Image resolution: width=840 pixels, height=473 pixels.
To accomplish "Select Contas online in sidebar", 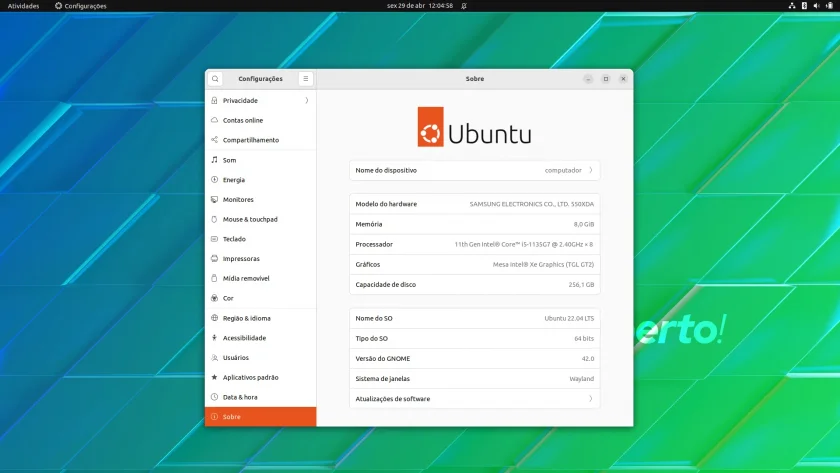I will [260, 120].
